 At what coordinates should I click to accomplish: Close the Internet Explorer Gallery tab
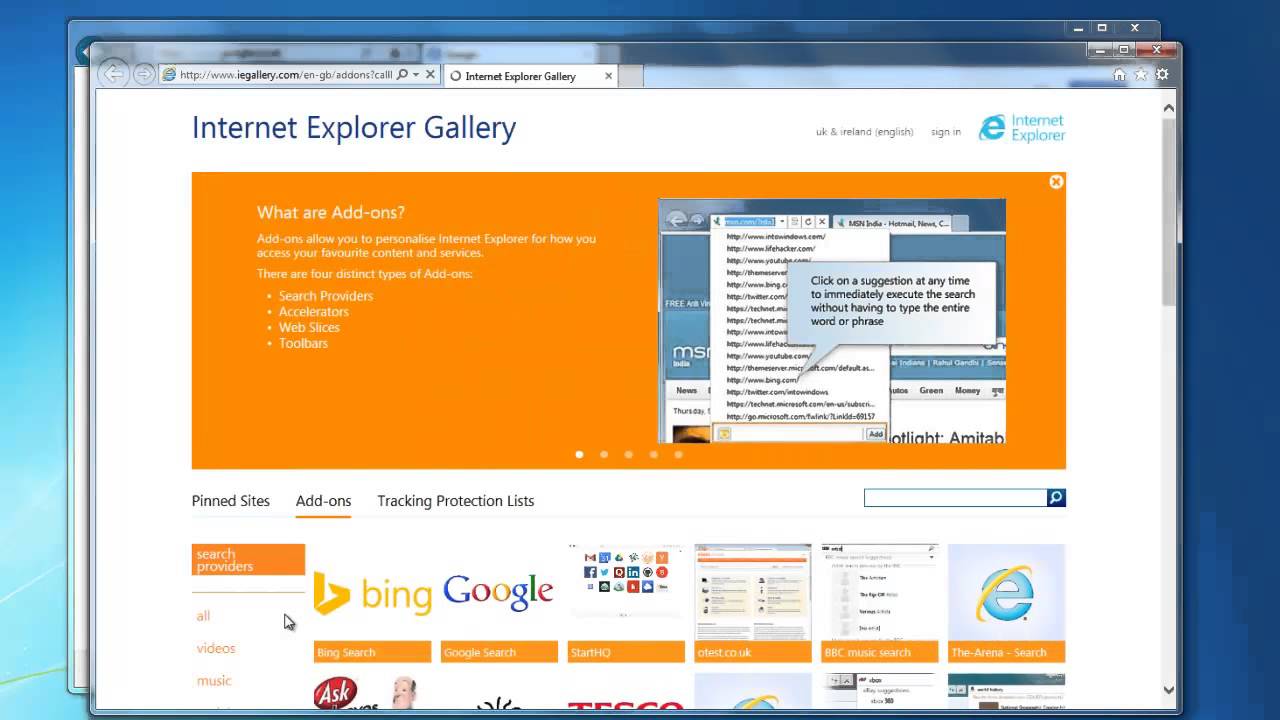pos(608,76)
